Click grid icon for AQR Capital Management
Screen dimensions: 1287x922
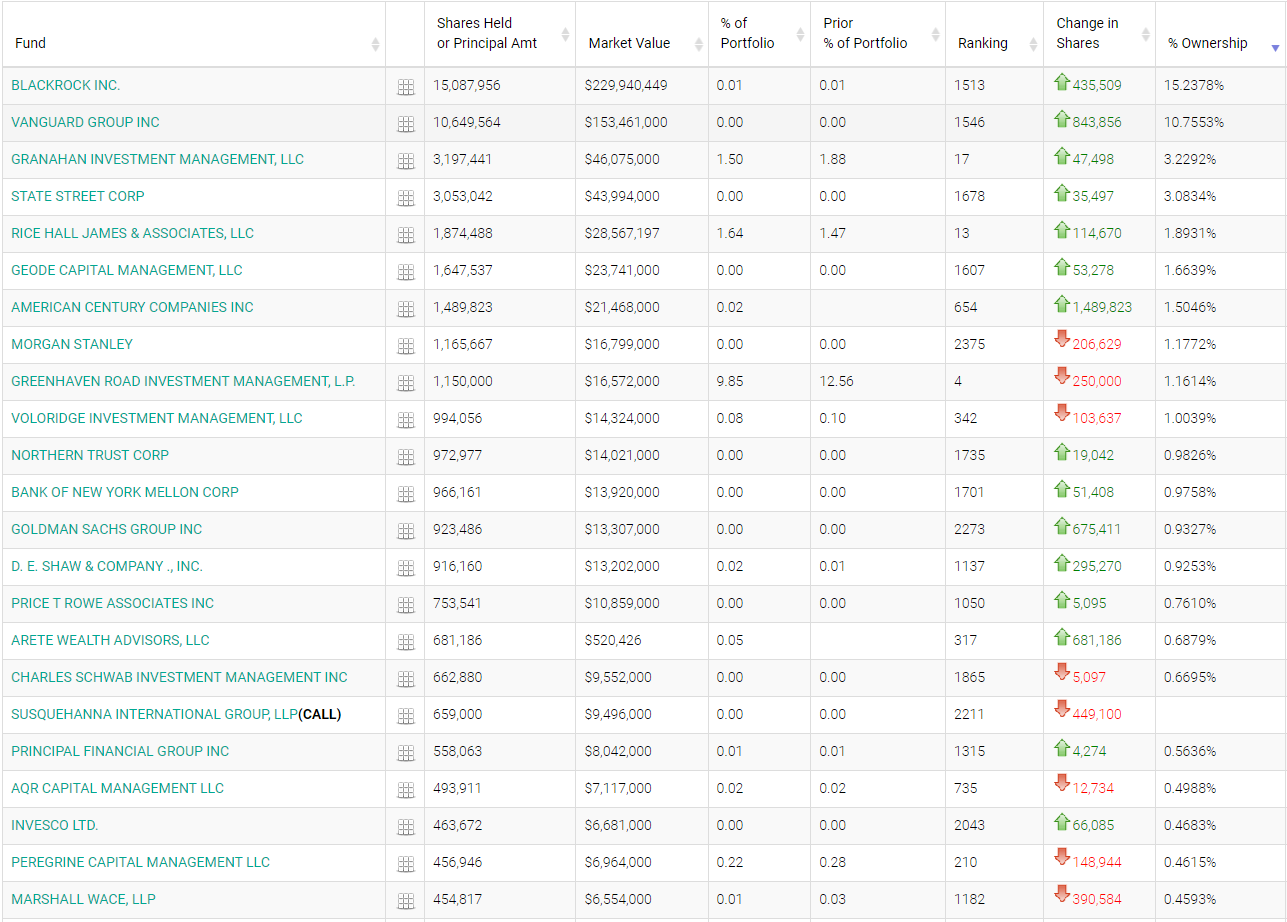click(x=405, y=791)
